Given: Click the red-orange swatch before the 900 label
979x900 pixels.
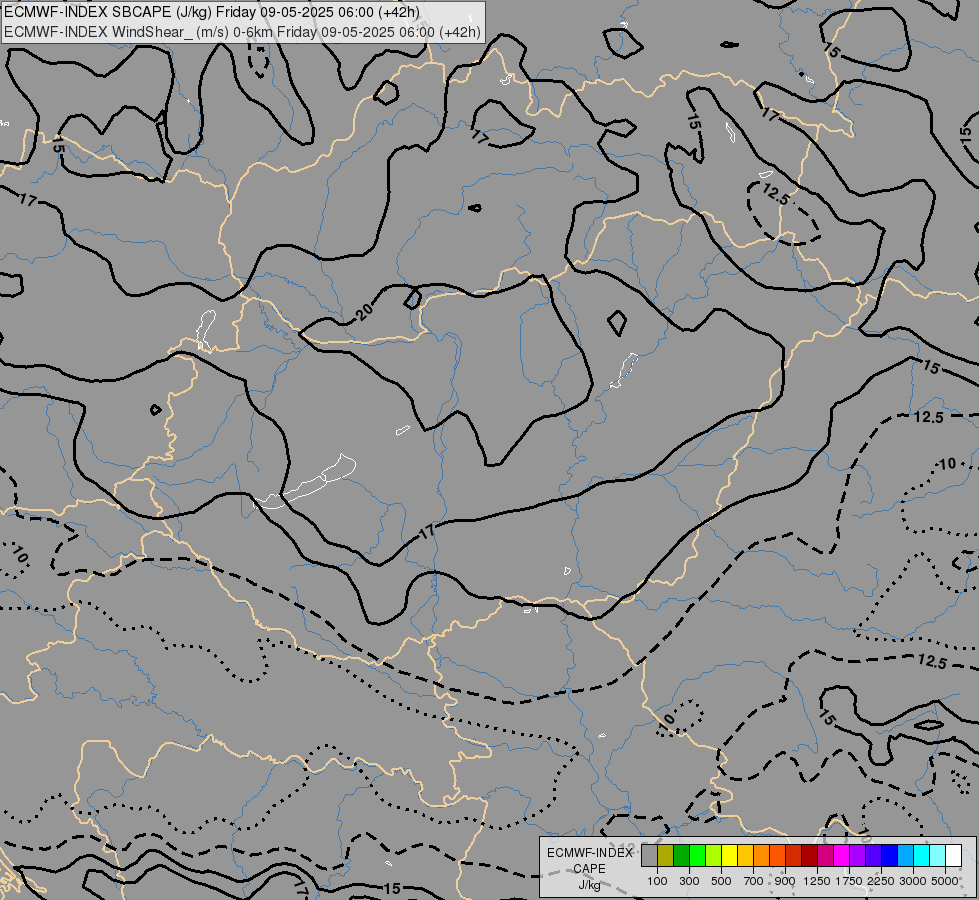Looking at the screenshot, I should (777, 855).
